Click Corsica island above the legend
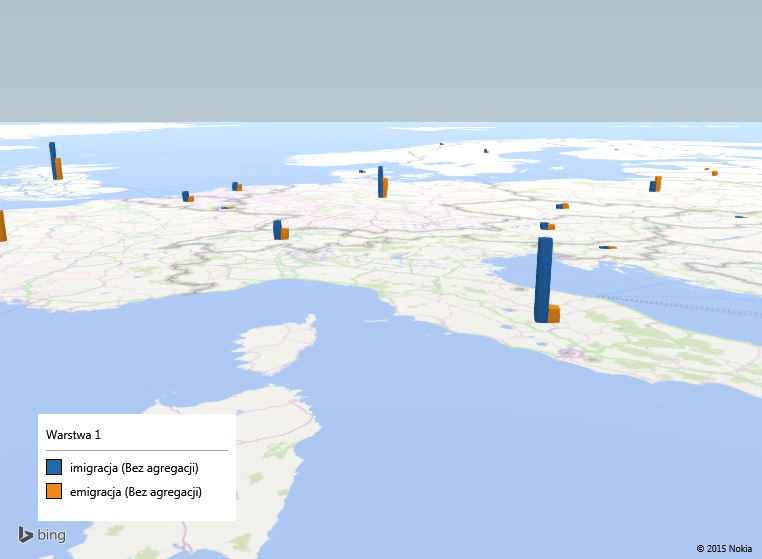This screenshot has width=762, height=559. [271, 349]
